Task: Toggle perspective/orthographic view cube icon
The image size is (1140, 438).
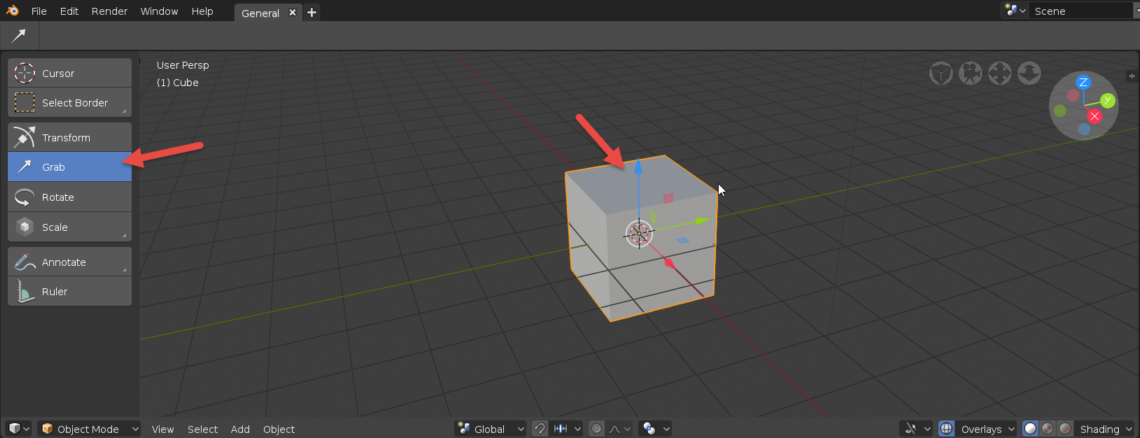Action: [941, 73]
